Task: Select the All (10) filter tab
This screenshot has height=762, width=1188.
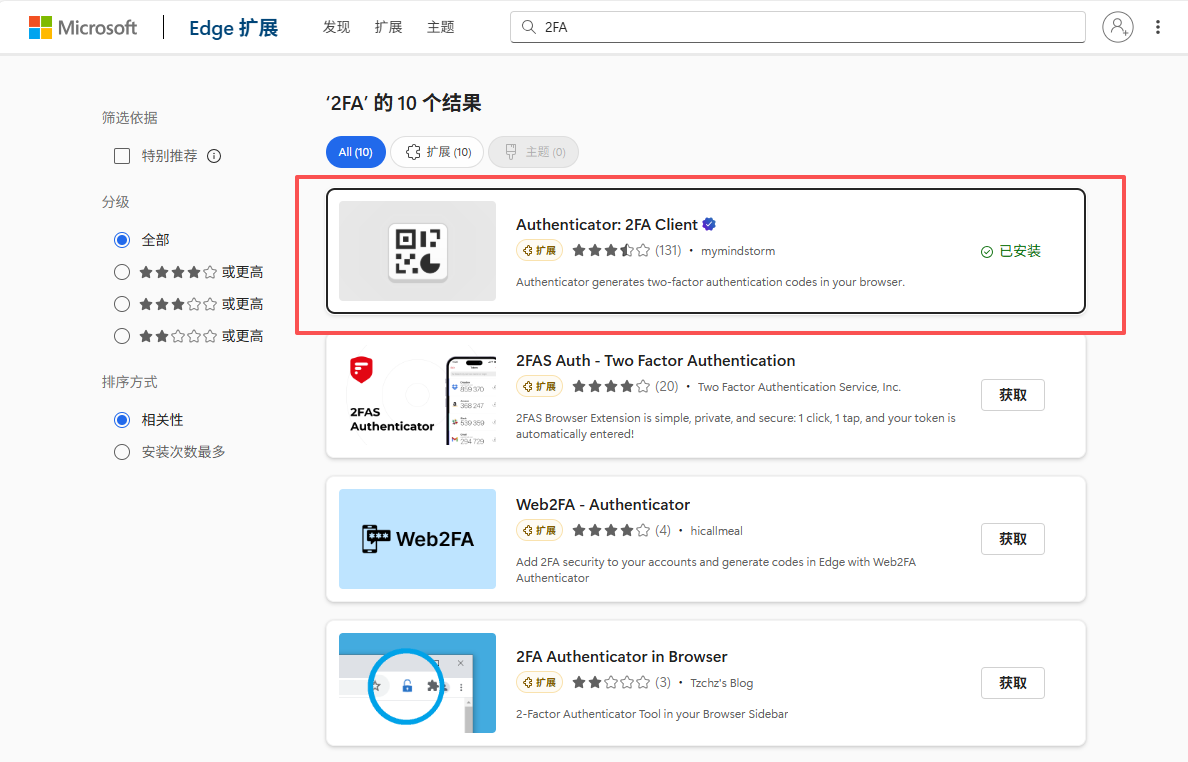Action: (x=355, y=152)
